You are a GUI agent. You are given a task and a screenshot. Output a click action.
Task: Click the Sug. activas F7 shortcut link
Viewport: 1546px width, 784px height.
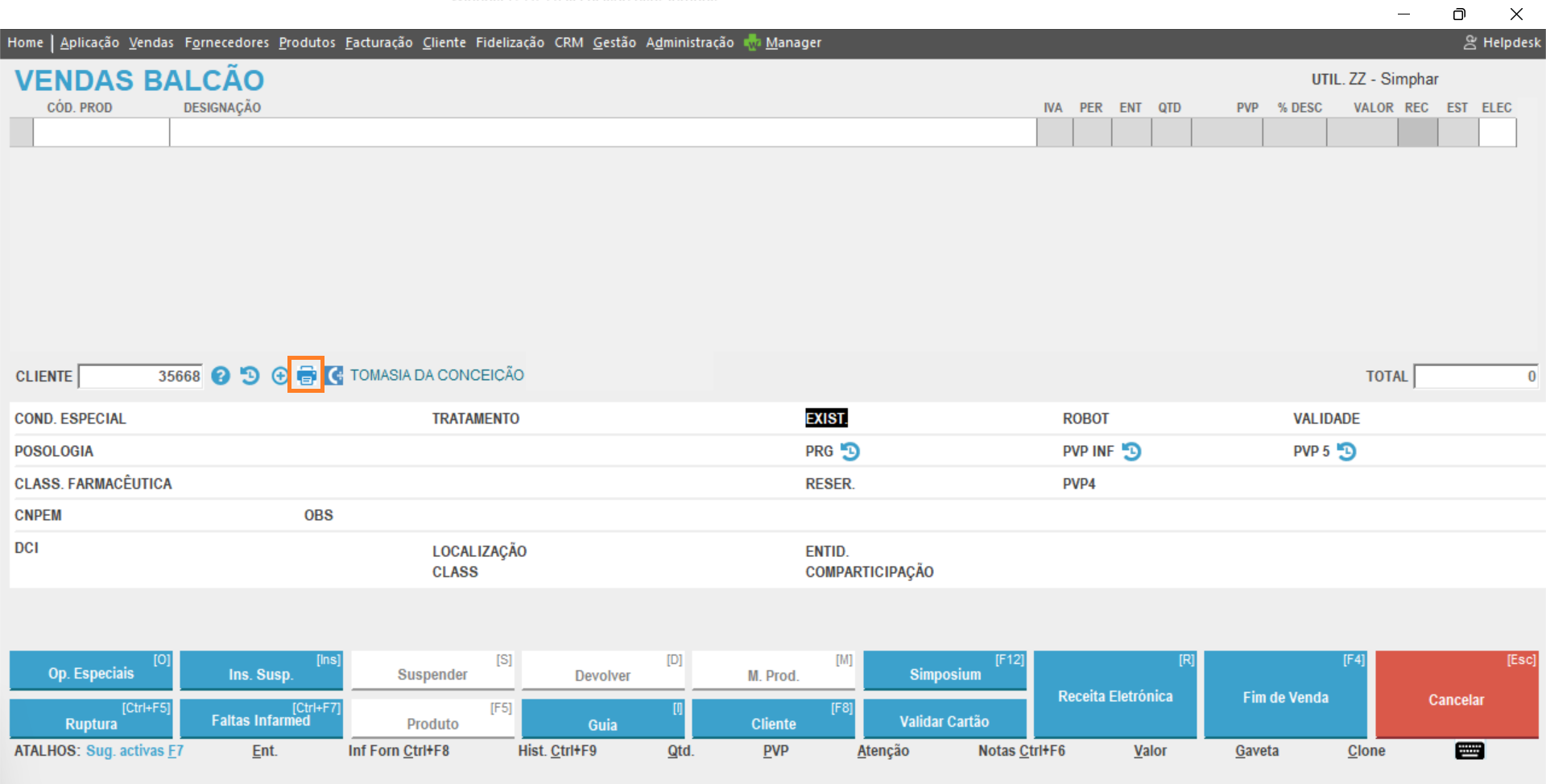coord(134,751)
